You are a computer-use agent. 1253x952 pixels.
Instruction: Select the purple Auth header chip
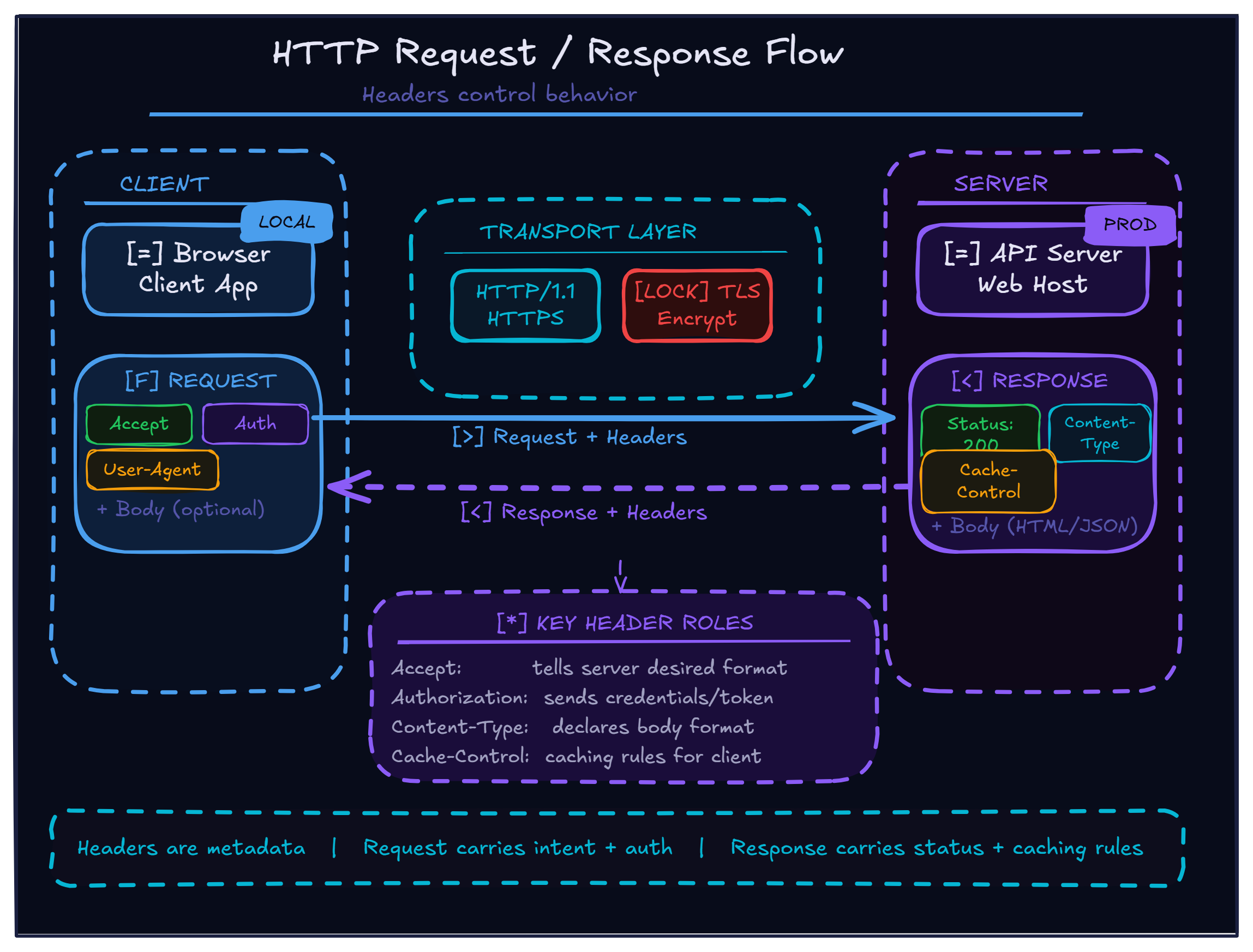pos(255,423)
